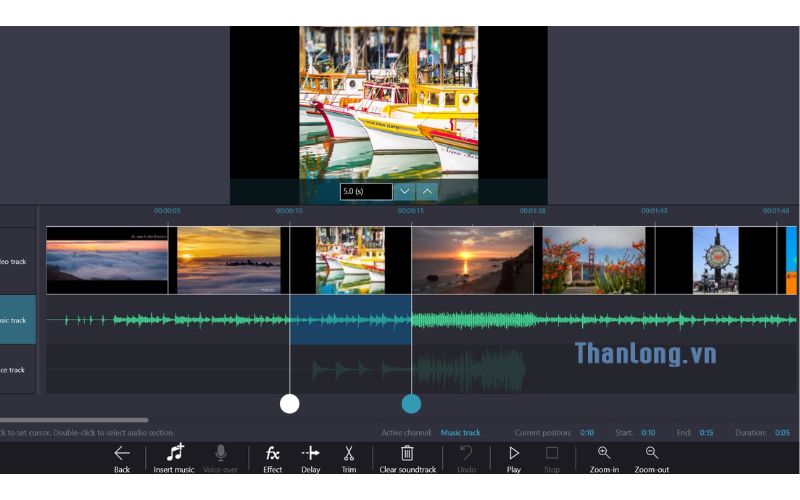Click the white selection start handle

coord(289,403)
